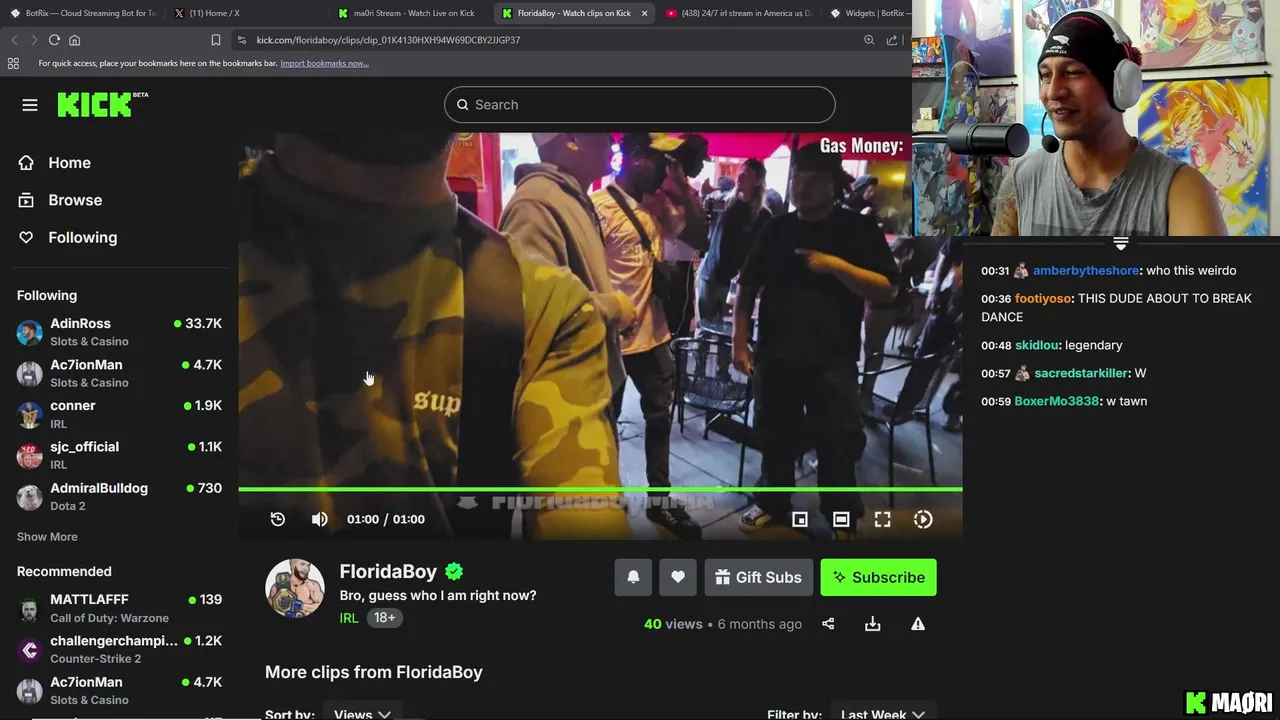
Task: Click the search magnifier icon
Action: click(x=463, y=105)
